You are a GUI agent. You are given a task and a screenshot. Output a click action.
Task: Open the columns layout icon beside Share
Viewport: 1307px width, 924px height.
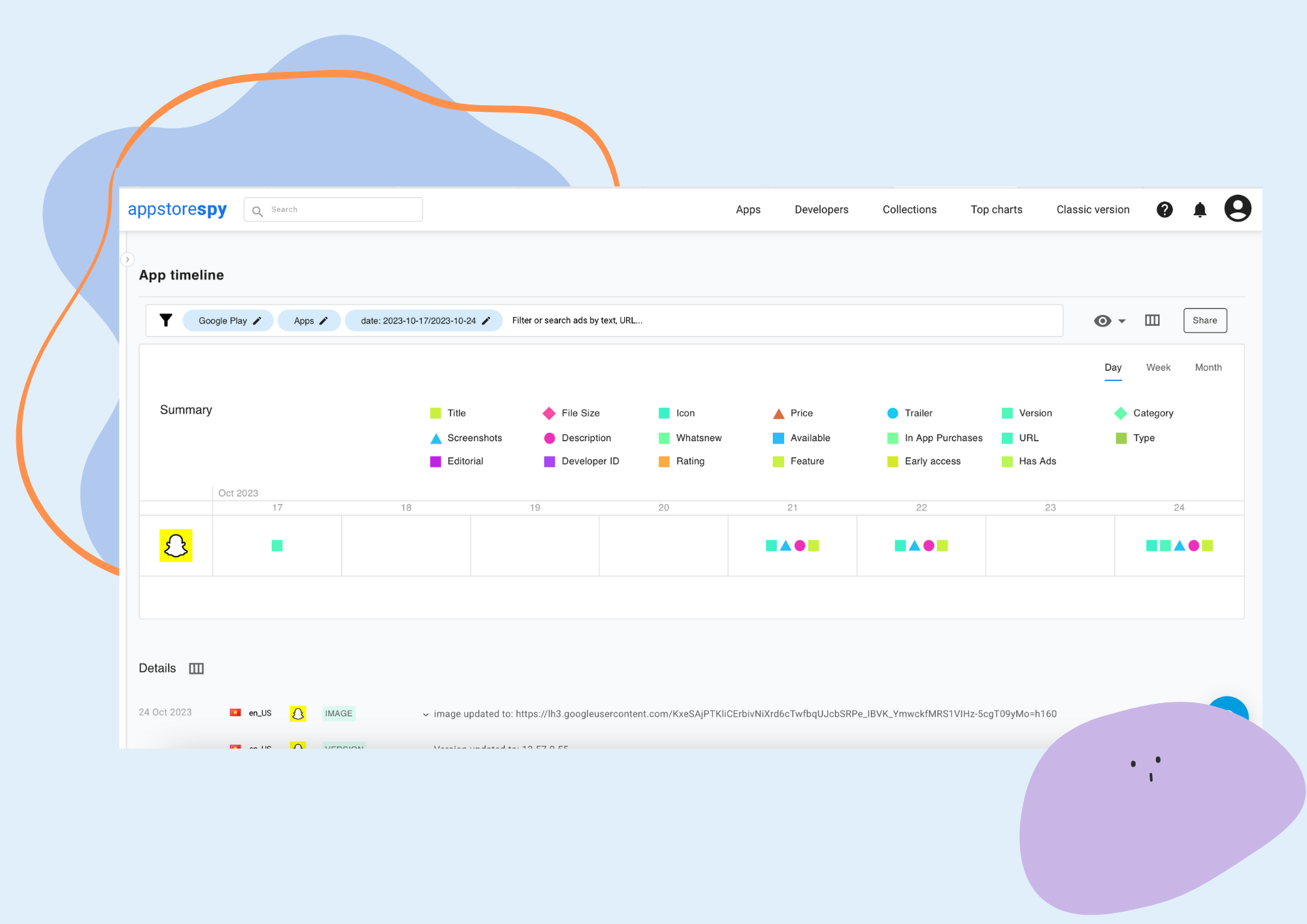(x=1152, y=320)
